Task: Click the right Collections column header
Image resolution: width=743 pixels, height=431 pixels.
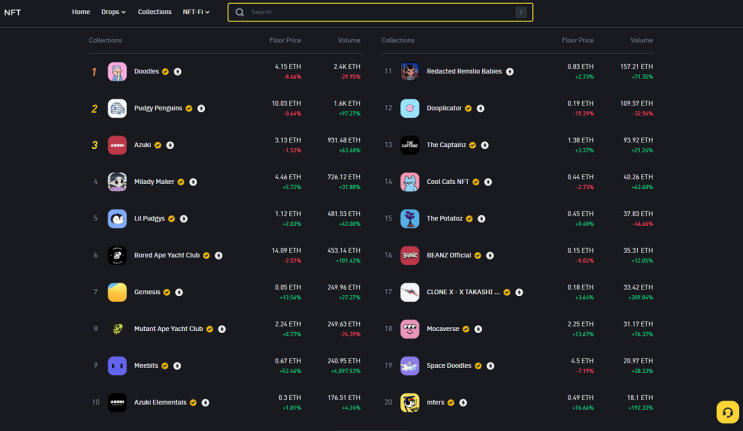Action: coord(398,40)
